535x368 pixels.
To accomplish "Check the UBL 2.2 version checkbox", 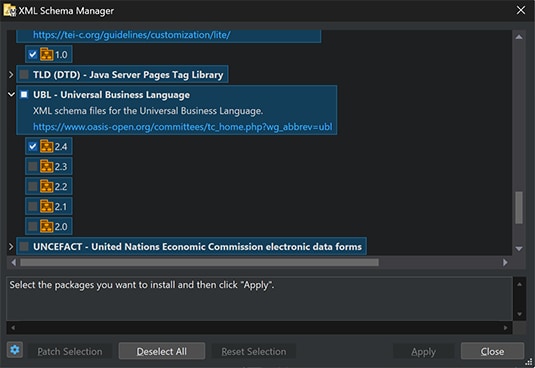I will (32, 187).
